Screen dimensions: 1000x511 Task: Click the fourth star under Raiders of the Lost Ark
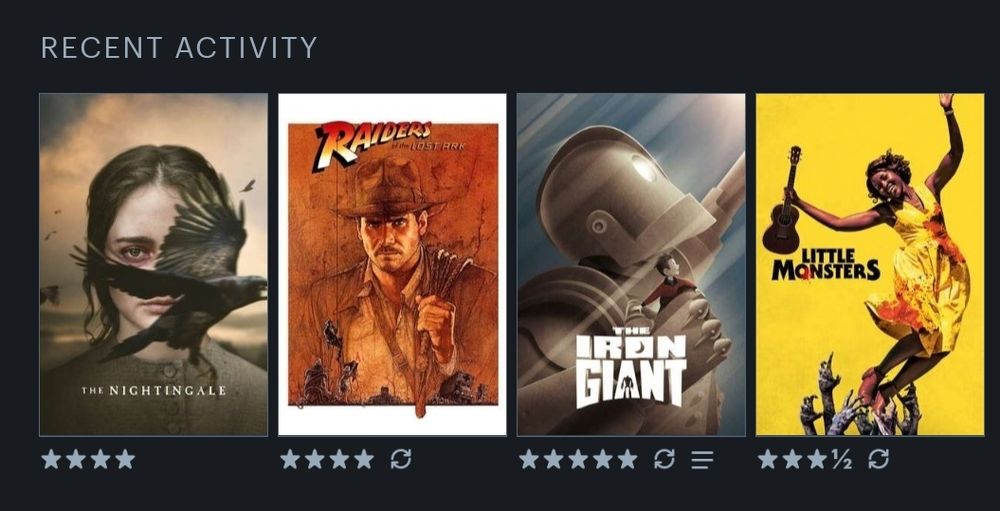364,459
